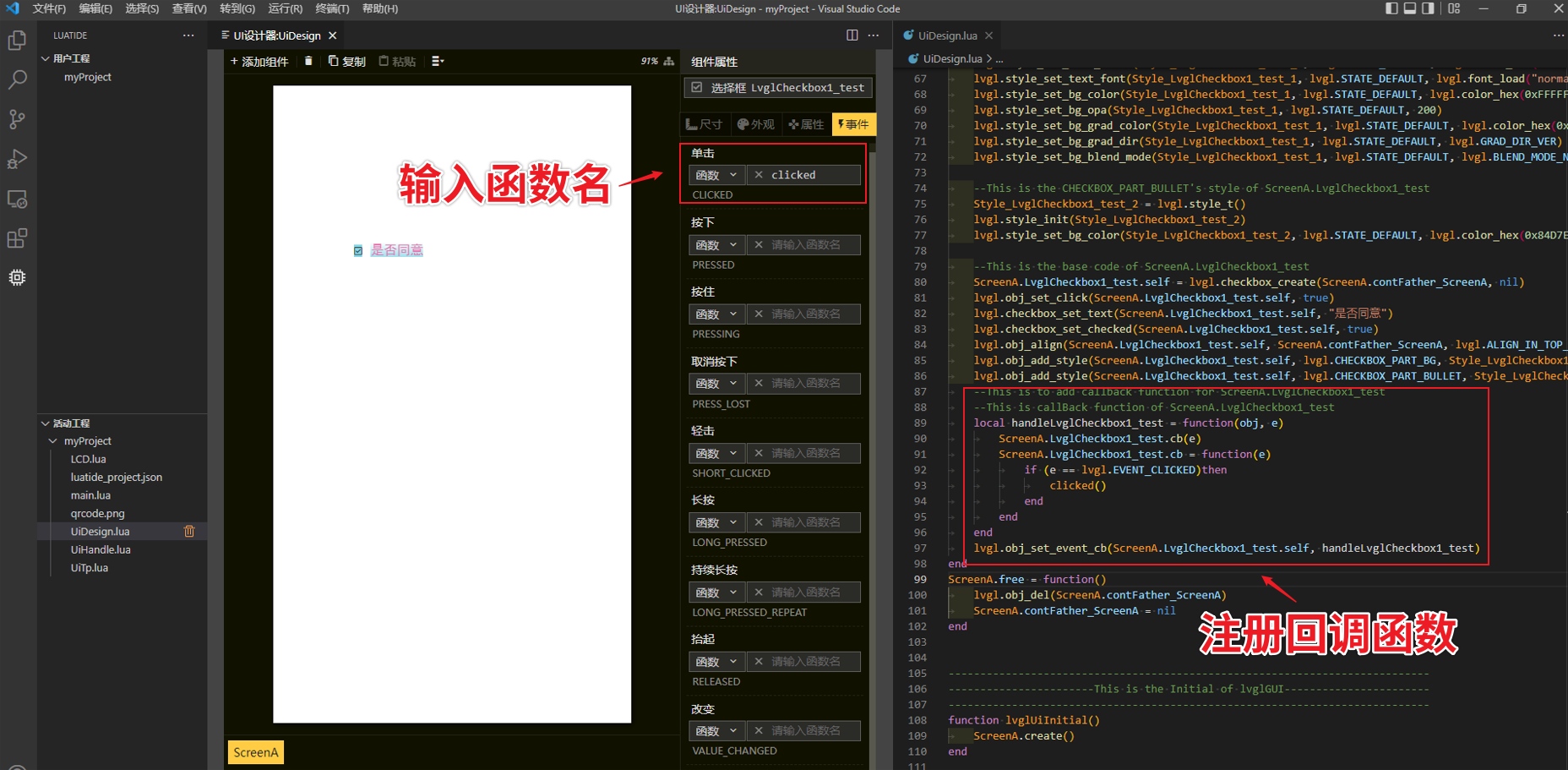Open the LuatIDE chip icon in activity bar
Image resolution: width=1568 pixels, height=770 pixels.
[17, 277]
